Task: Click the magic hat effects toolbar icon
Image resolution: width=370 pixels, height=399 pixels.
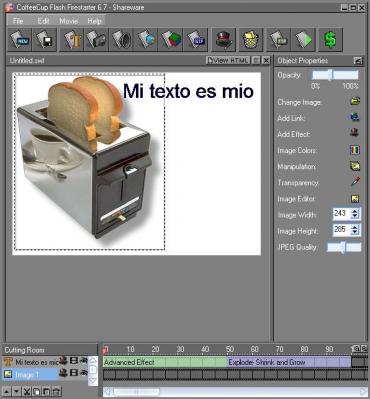Action: click(x=223, y=40)
